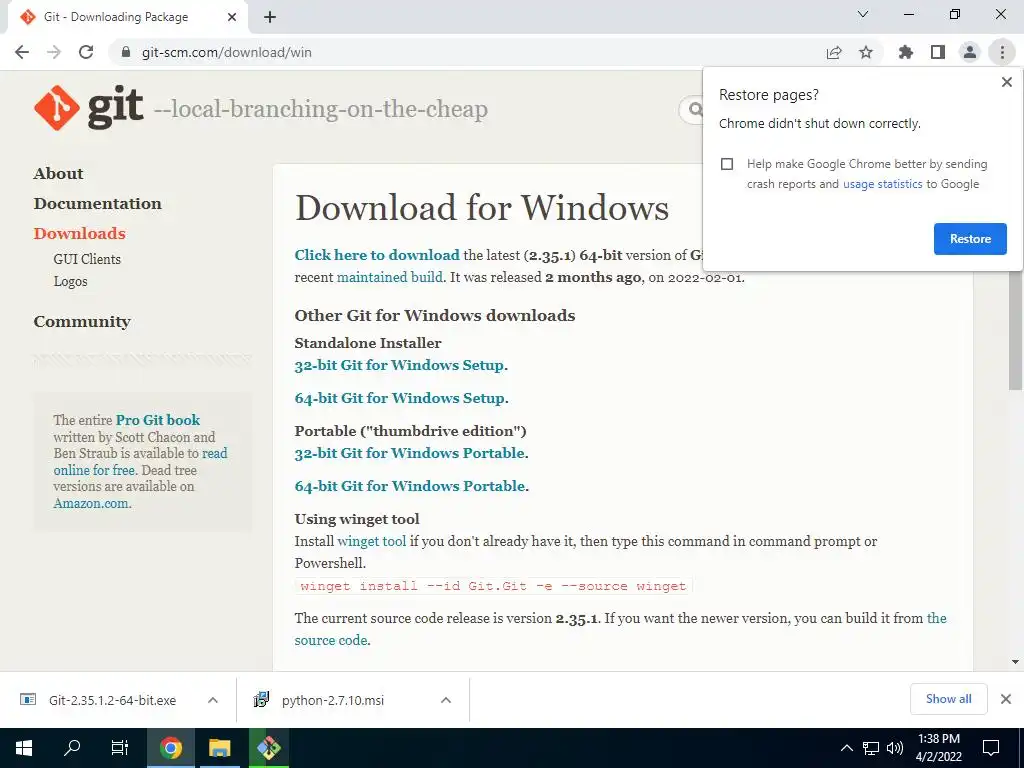Open the side panel icon
Image resolution: width=1024 pixels, height=768 pixels.
pyautogui.click(x=938, y=52)
